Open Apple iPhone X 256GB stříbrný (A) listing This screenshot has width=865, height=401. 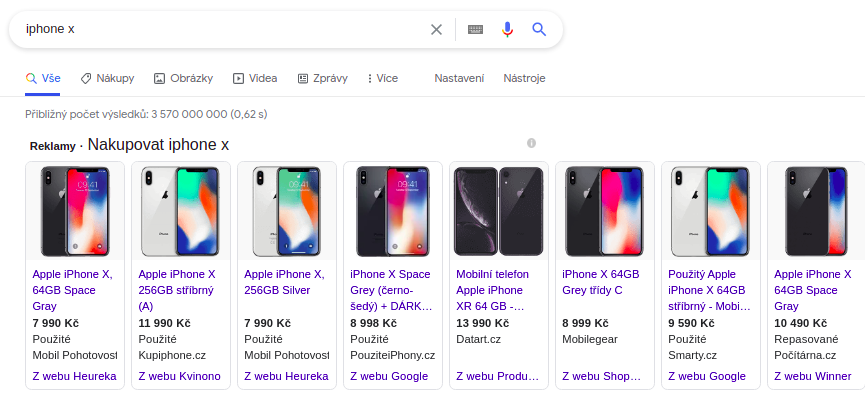177,290
